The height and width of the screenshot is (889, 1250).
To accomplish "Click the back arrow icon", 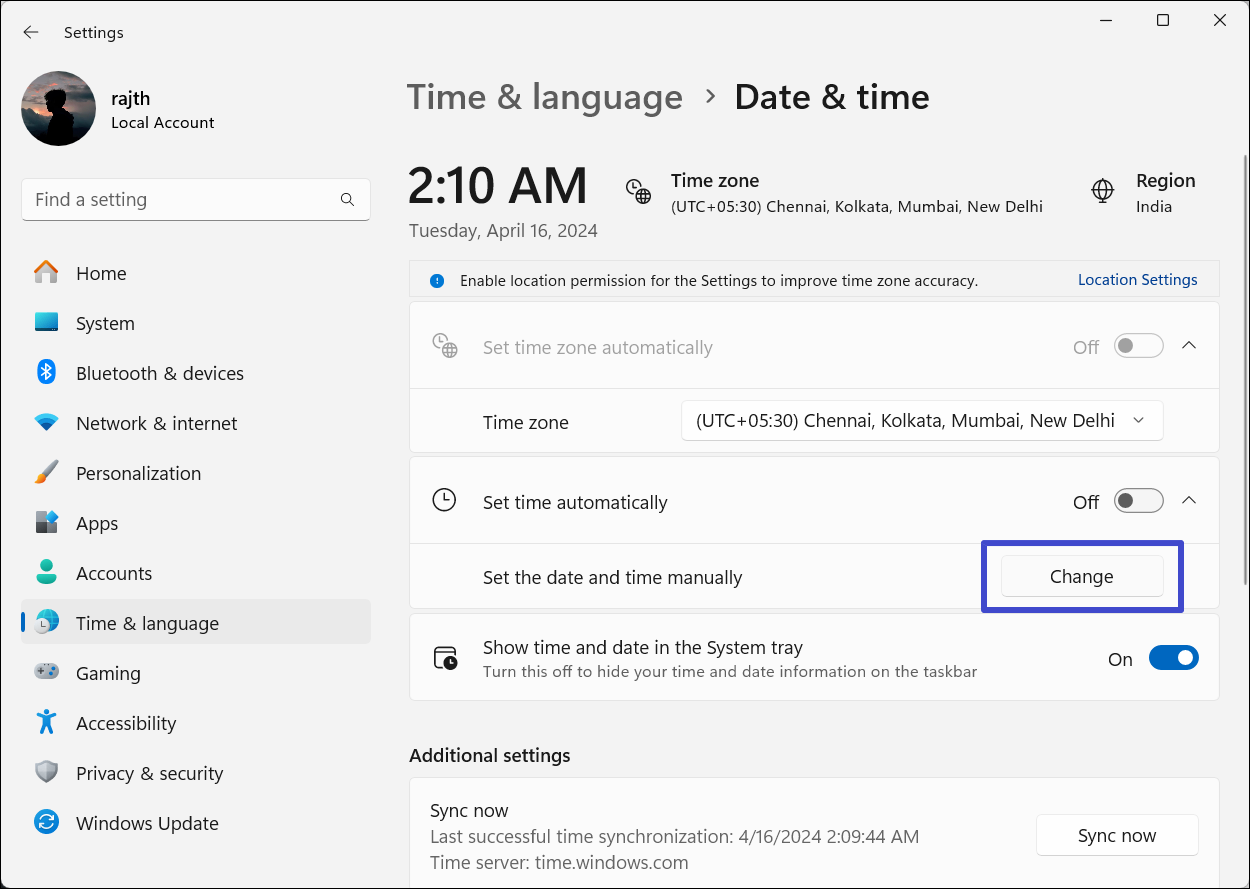I will coord(31,32).
